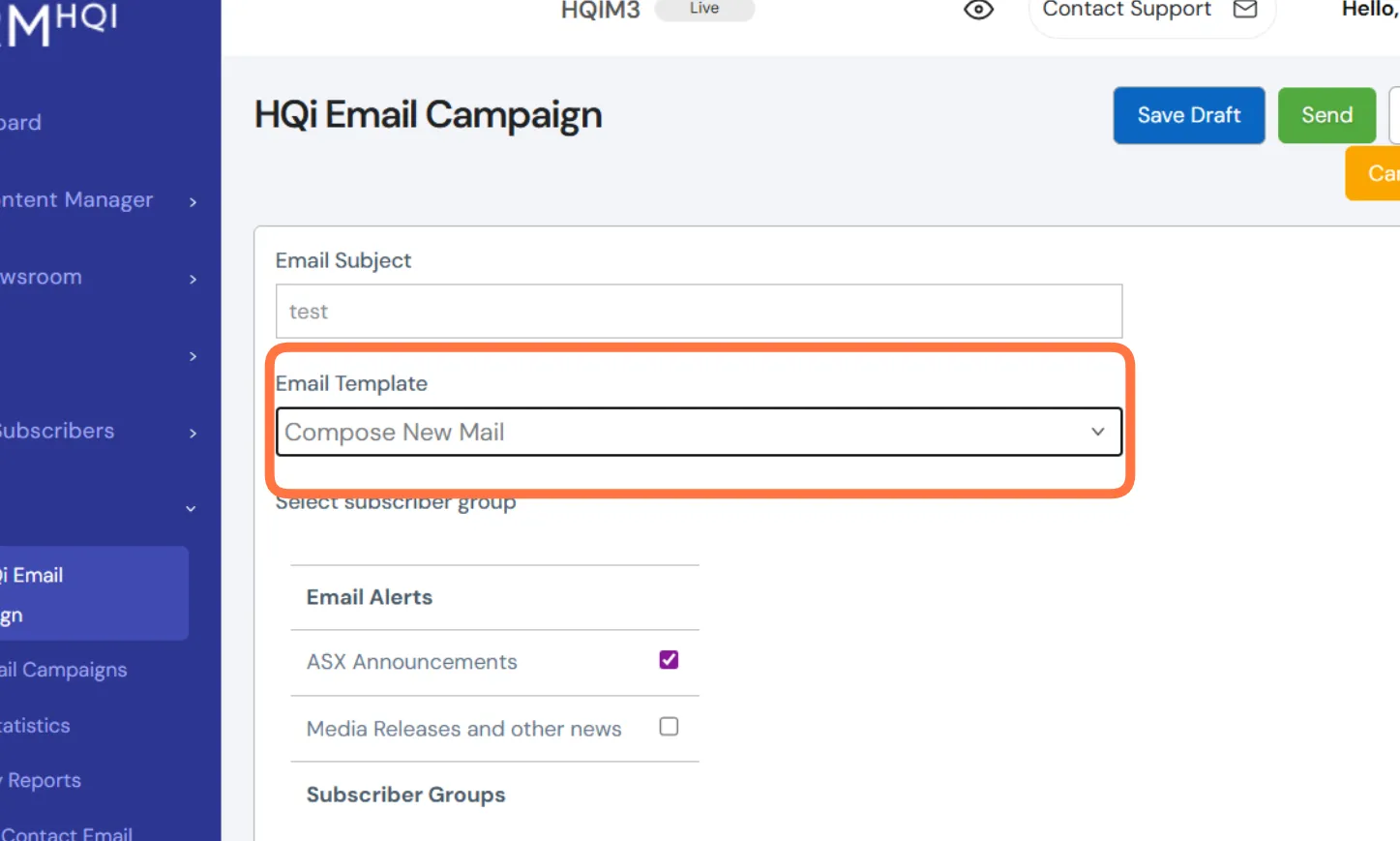Viewport: 1400px width, 841px height.
Task: Click the ASX Announcements label
Action: click(411, 662)
